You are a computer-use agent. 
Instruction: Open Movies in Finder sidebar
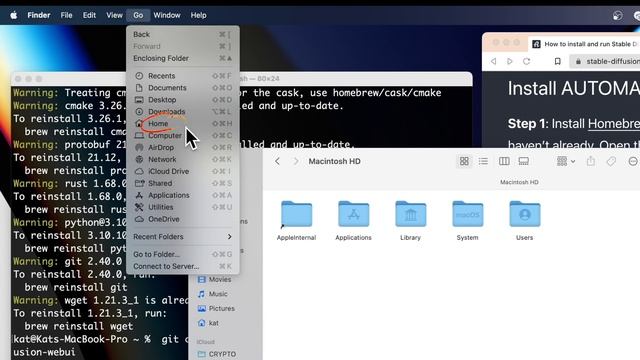point(220,280)
